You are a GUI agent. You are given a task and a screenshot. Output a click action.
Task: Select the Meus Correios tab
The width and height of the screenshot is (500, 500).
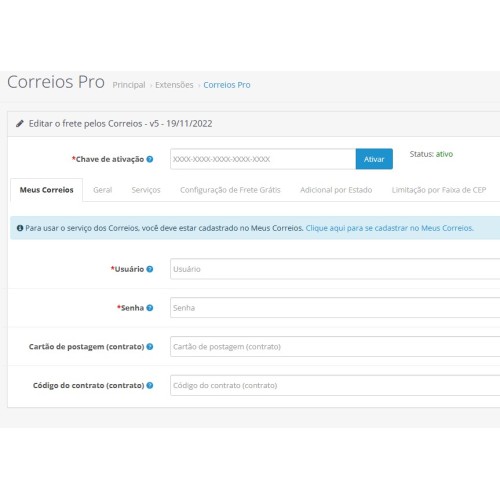click(x=46, y=190)
